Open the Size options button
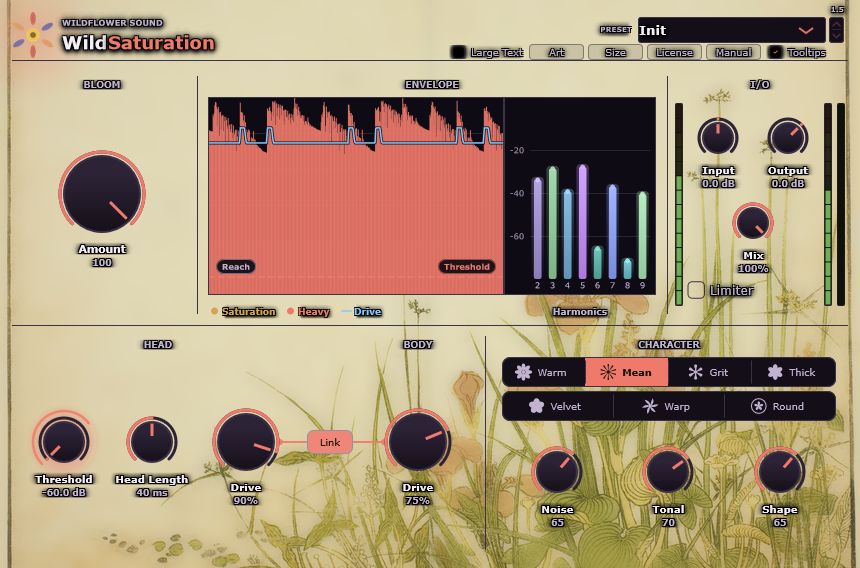 pos(615,52)
